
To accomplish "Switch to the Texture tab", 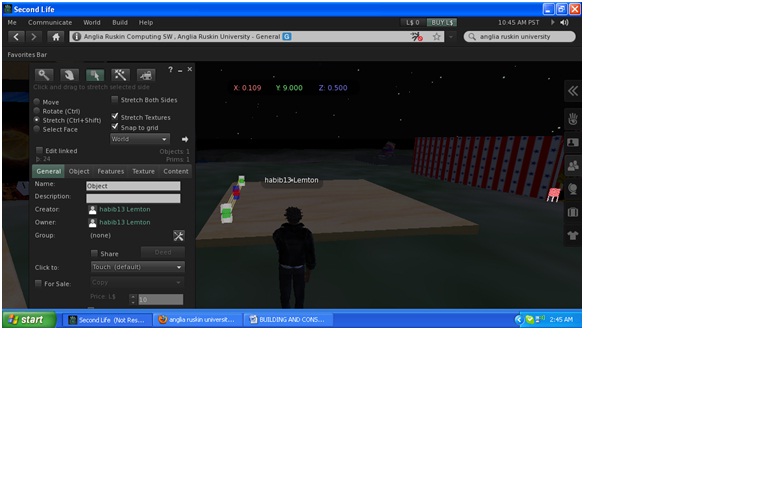I will [x=144, y=171].
